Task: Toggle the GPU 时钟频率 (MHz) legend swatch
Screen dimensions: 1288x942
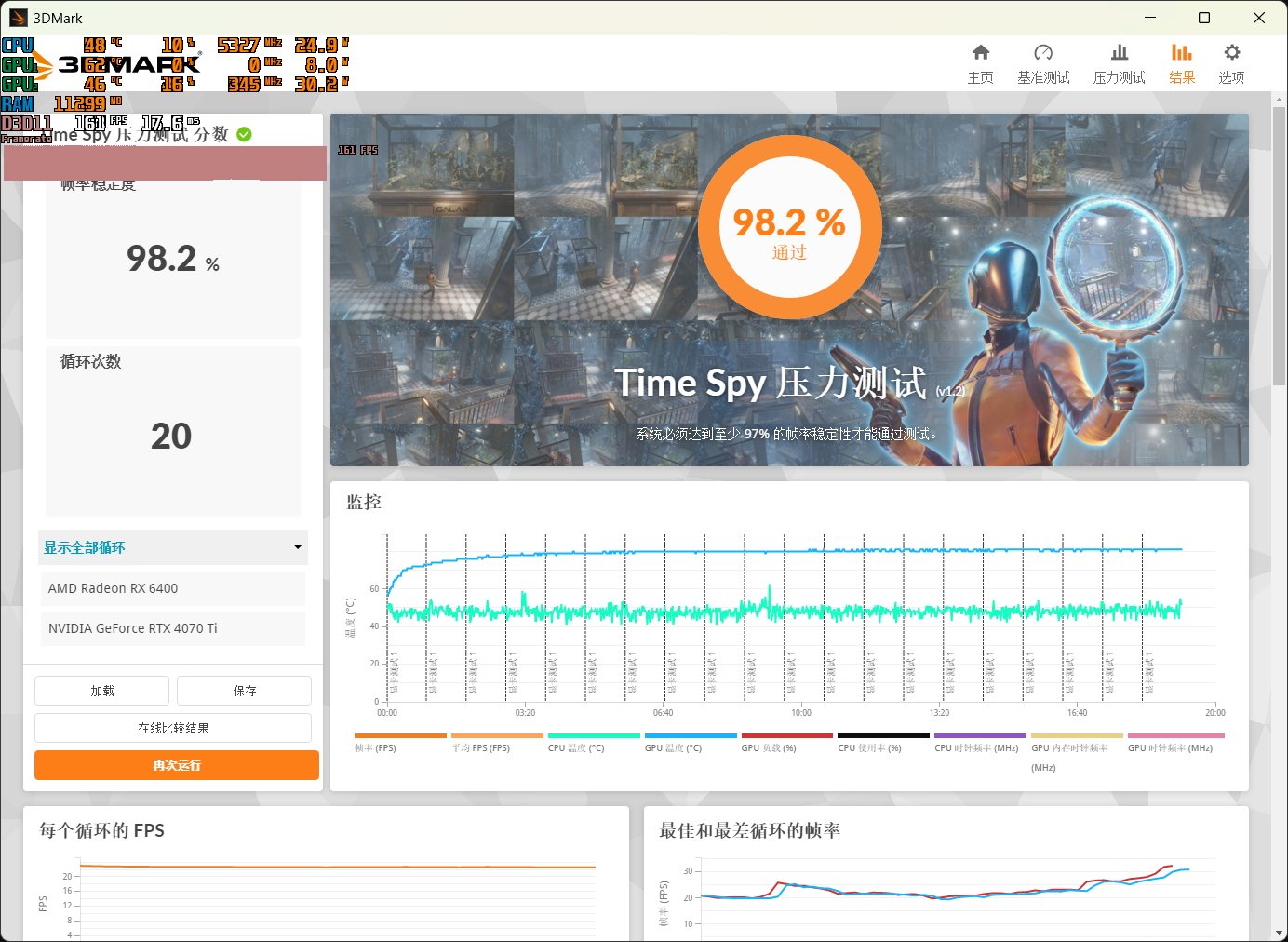Action: tap(1174, 735)
